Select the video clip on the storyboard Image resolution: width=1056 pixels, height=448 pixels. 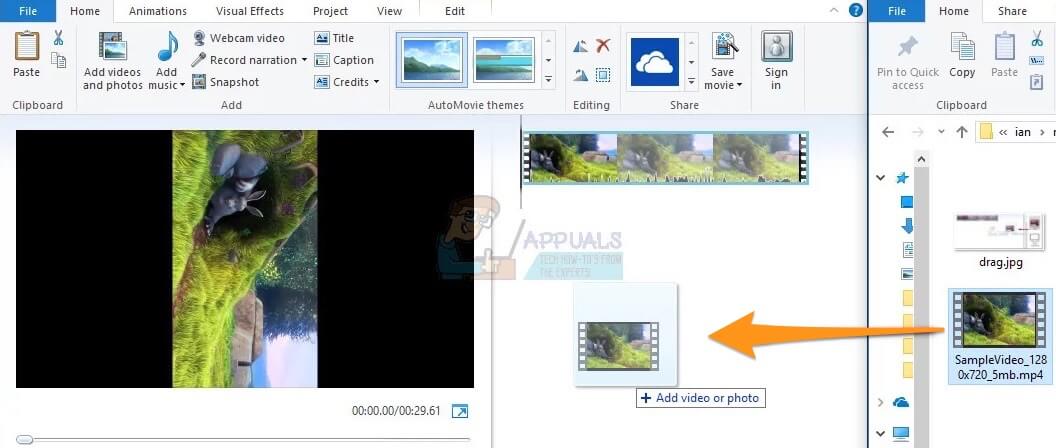(x=664, y=158)
